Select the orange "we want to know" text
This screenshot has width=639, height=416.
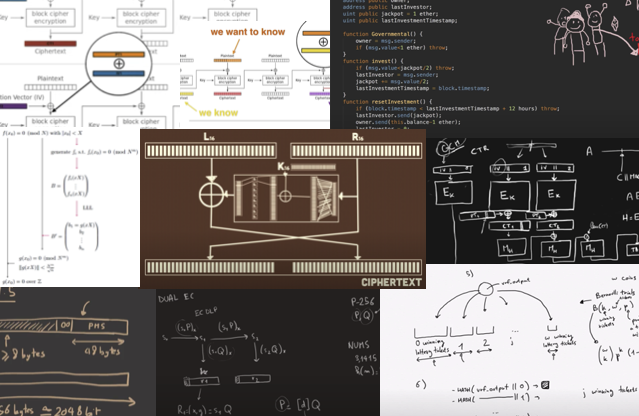[x=243, y=32]
